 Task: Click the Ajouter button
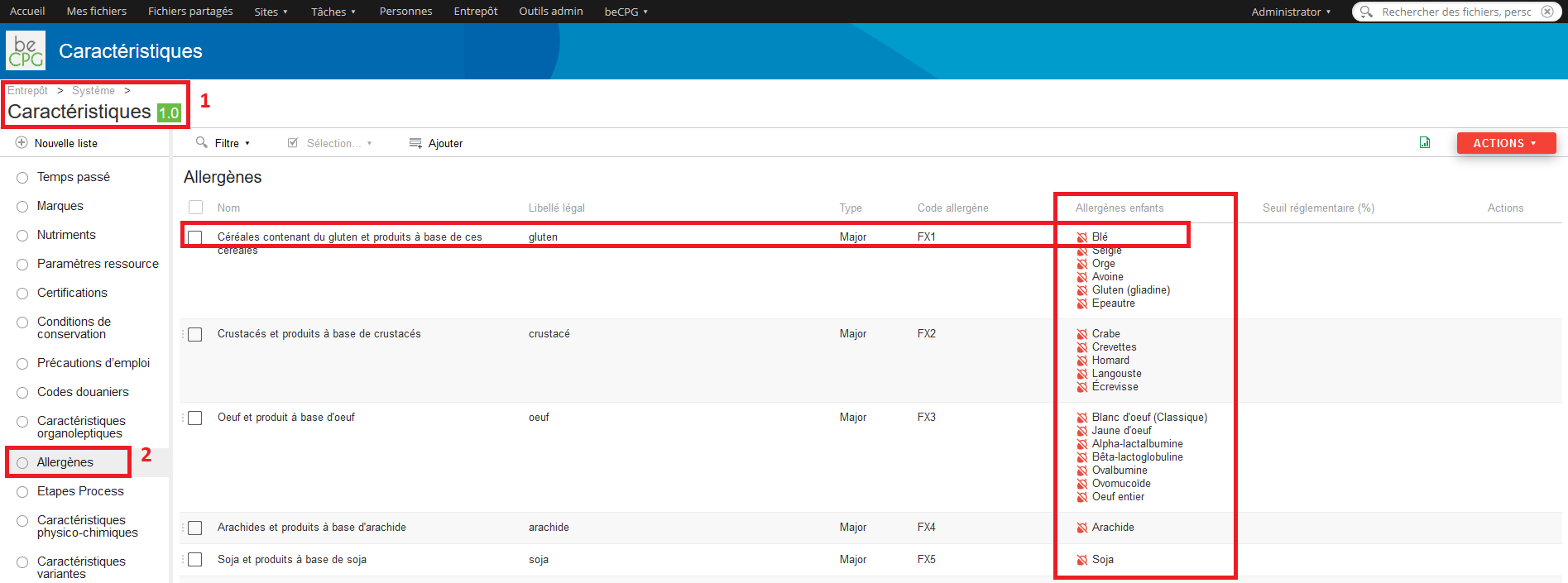[436, 143]
